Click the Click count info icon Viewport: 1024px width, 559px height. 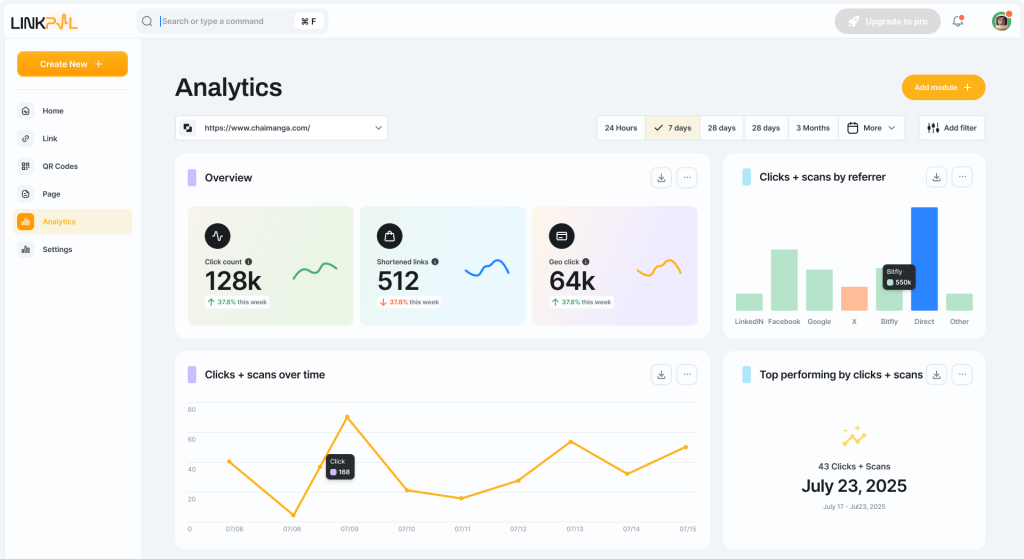pyautogui.click(x=249, y=261)
